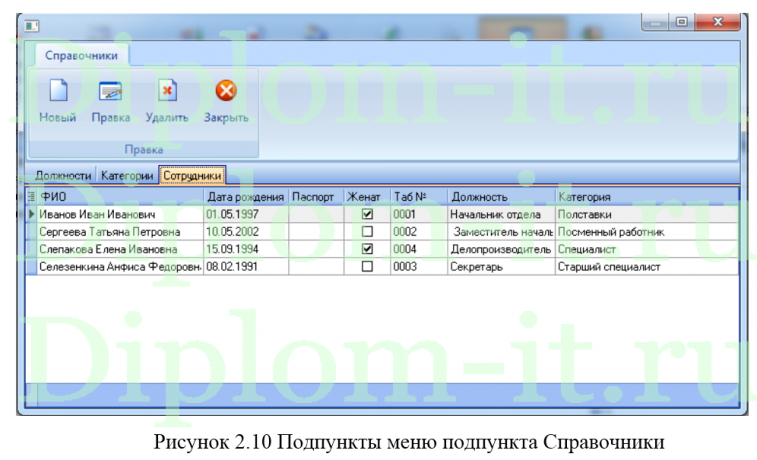Click tab number 0004
This screenshot has height=460, width=757.
point(419,249)
